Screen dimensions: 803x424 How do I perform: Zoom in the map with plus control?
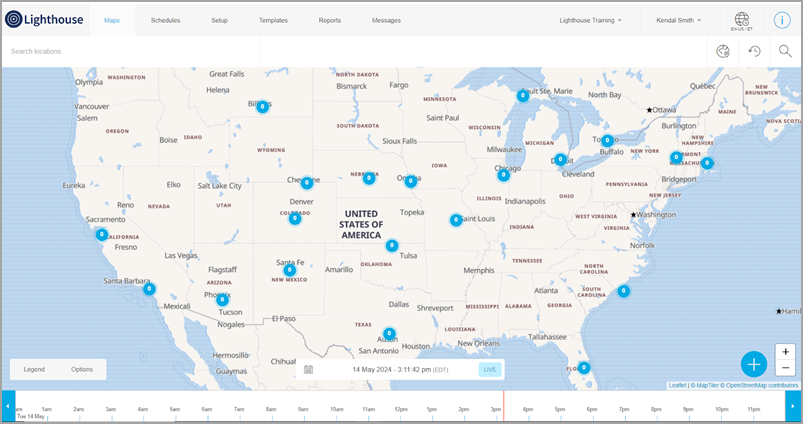point(786,352)
